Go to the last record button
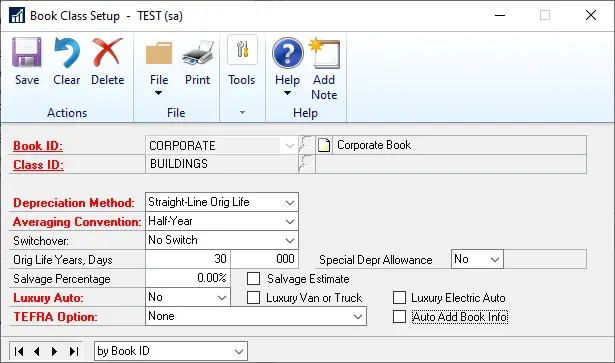Screen dimensions: 615x363 74,351
